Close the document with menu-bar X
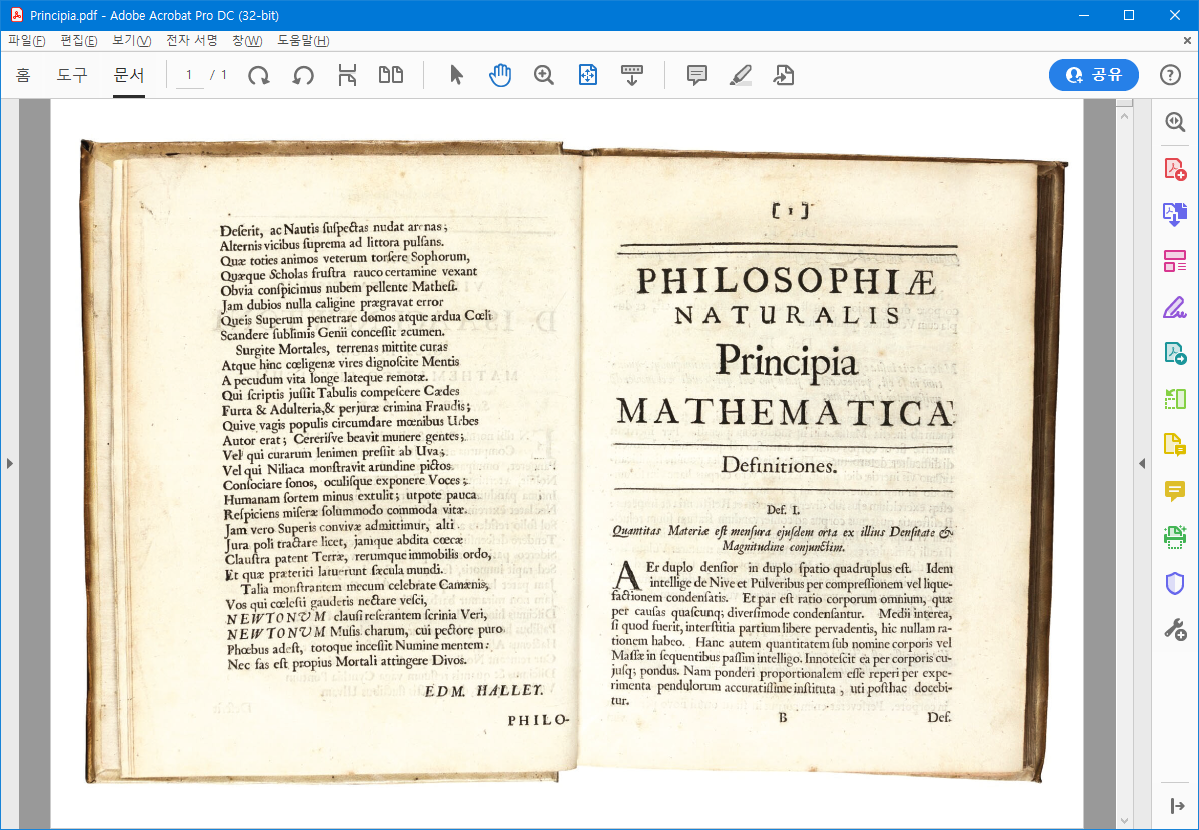 [1188, 41]
